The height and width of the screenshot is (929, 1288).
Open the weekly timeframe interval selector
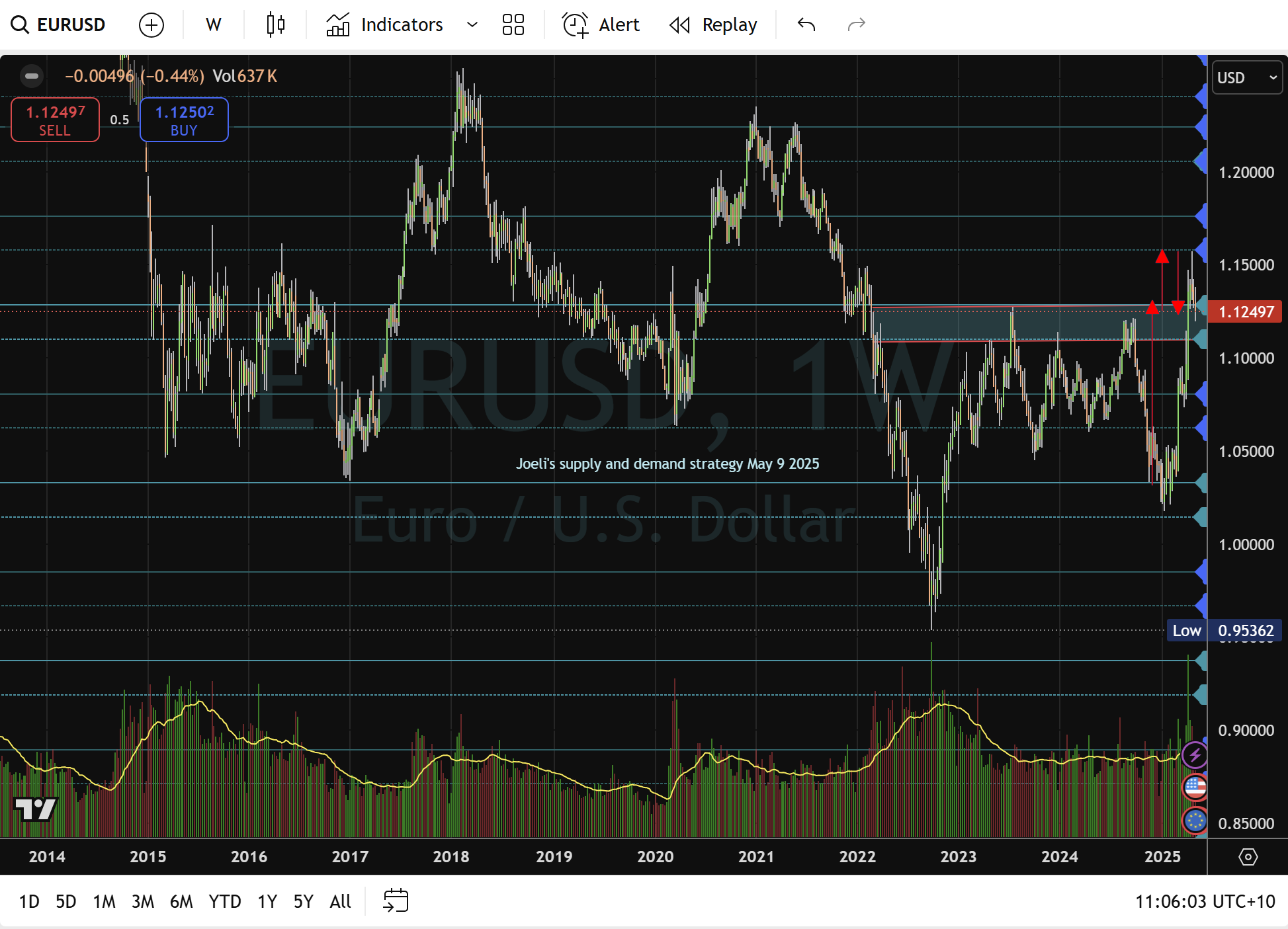point(213,25)
